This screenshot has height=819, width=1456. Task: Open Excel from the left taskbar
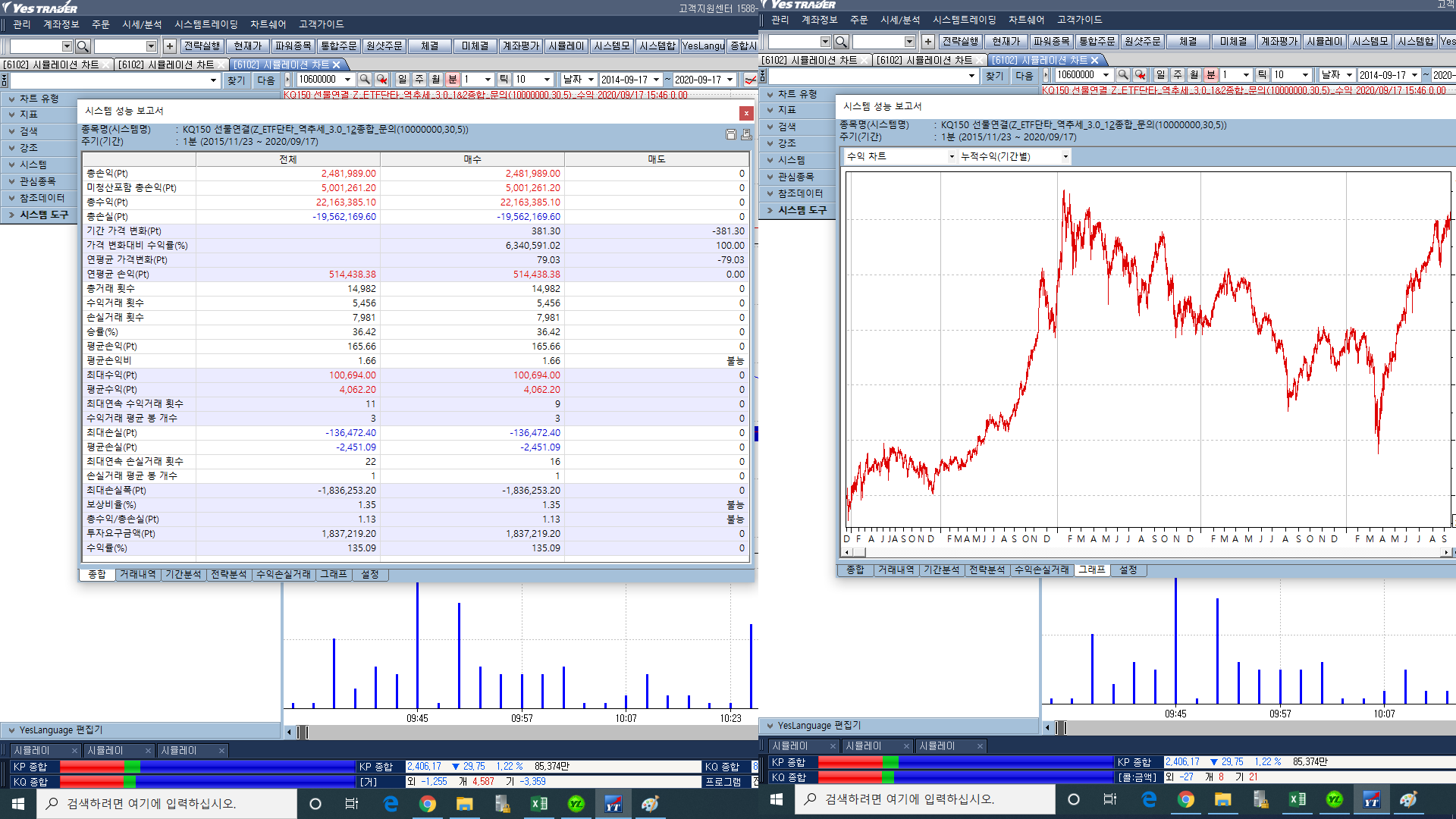point(539,804)
